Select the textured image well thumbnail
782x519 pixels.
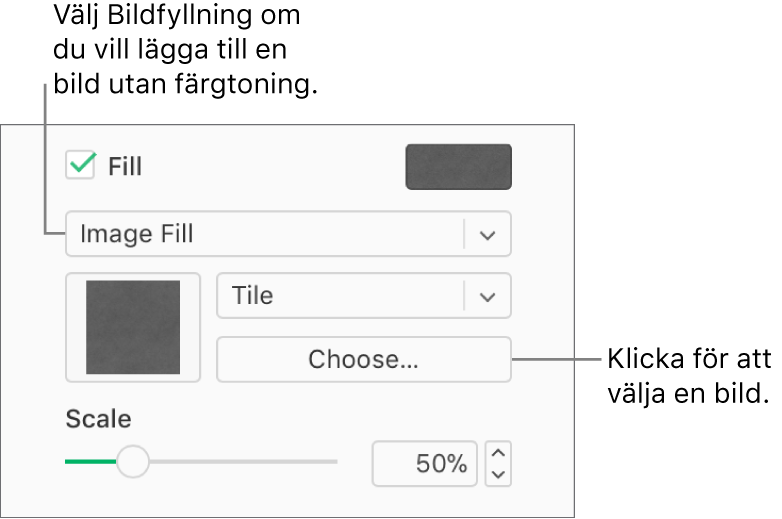133,327
